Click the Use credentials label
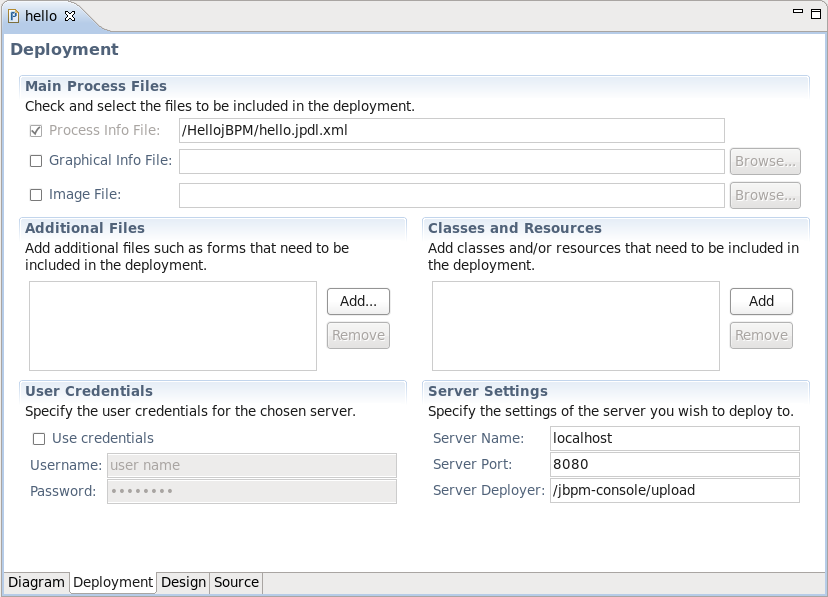The image size is (828, 597). (x=102, y=439)
